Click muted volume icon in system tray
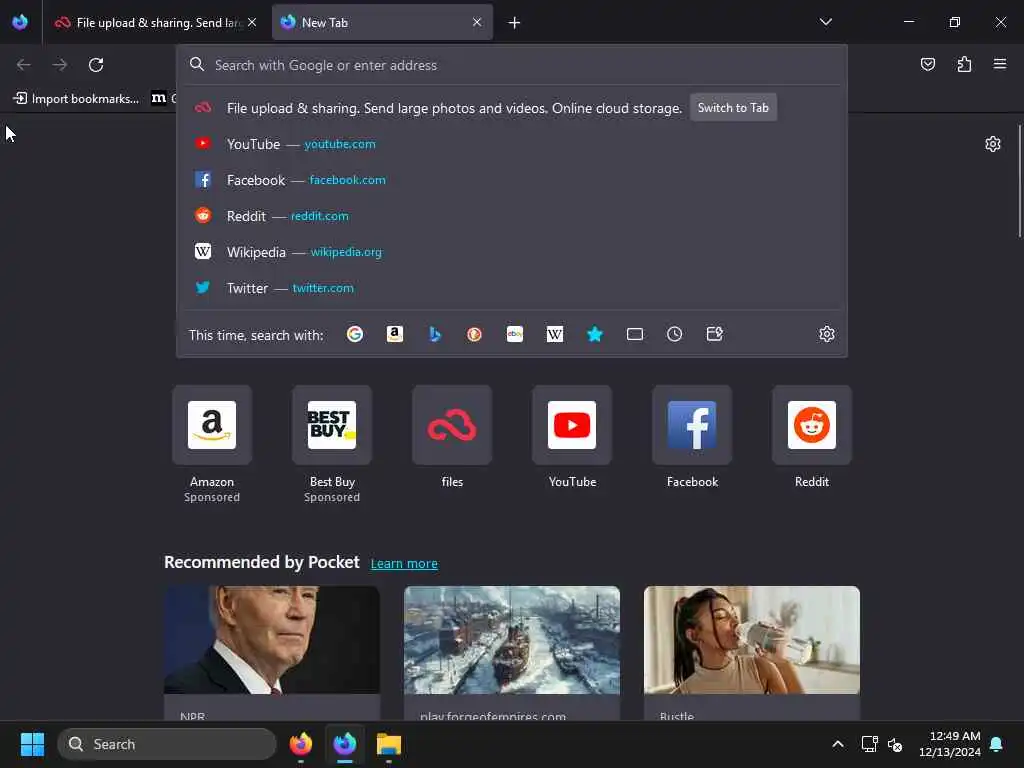The height and width of the screenshot is (768, 1024). [895, 744]
